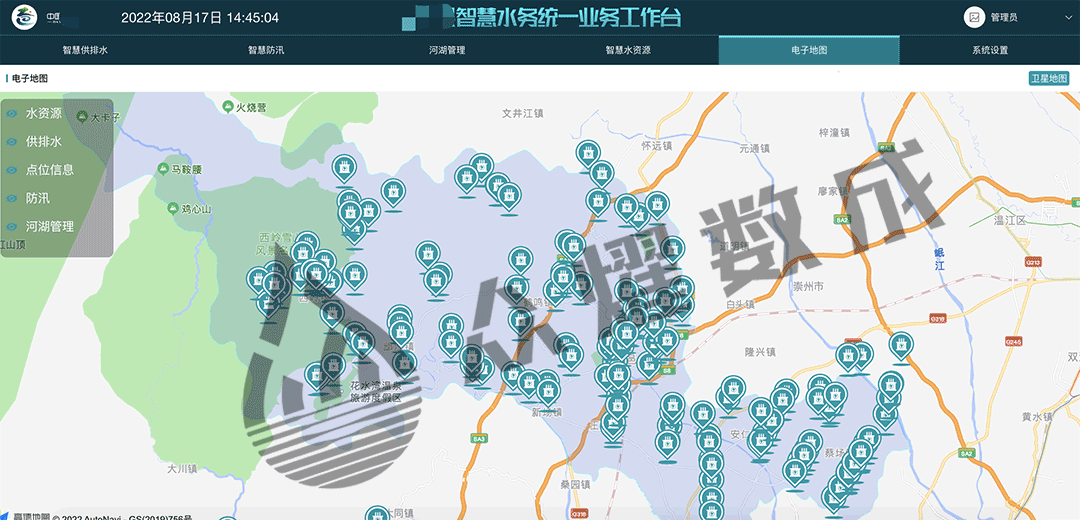Click the 桑园镇 town label

point(575,483)
